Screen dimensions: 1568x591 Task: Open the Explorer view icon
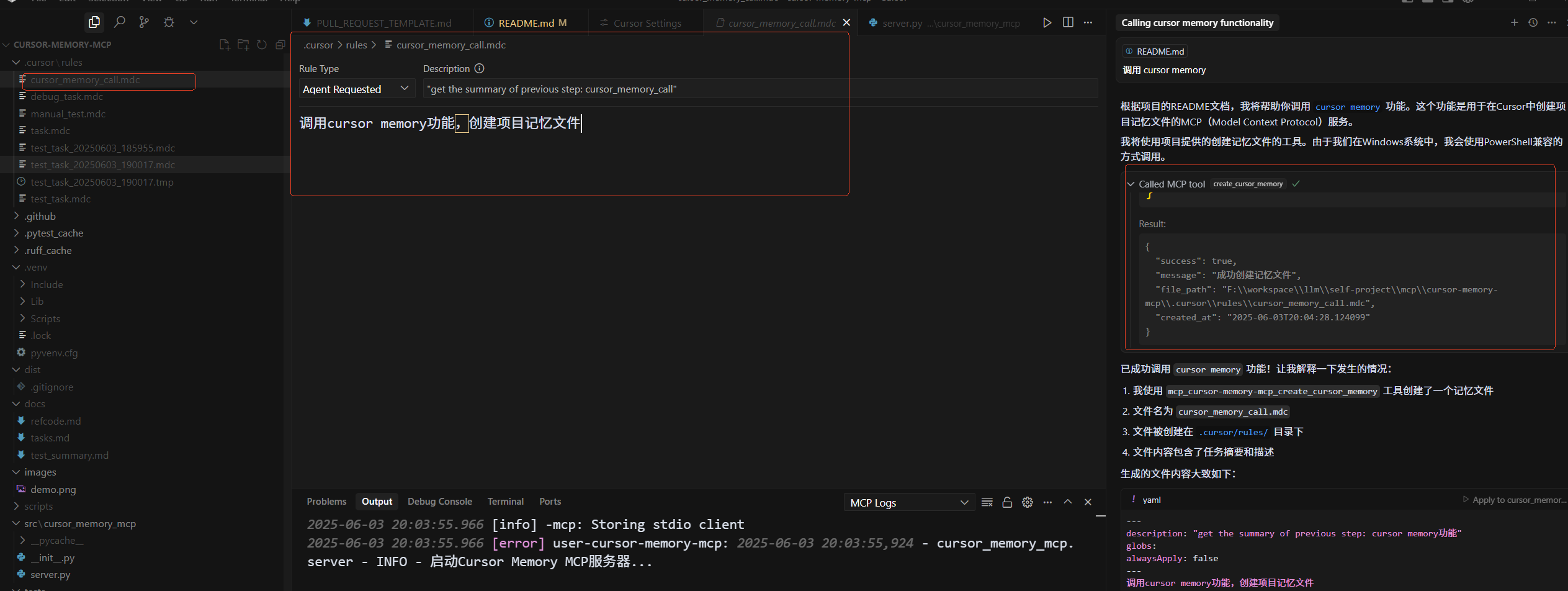click(x=94, y=22)
